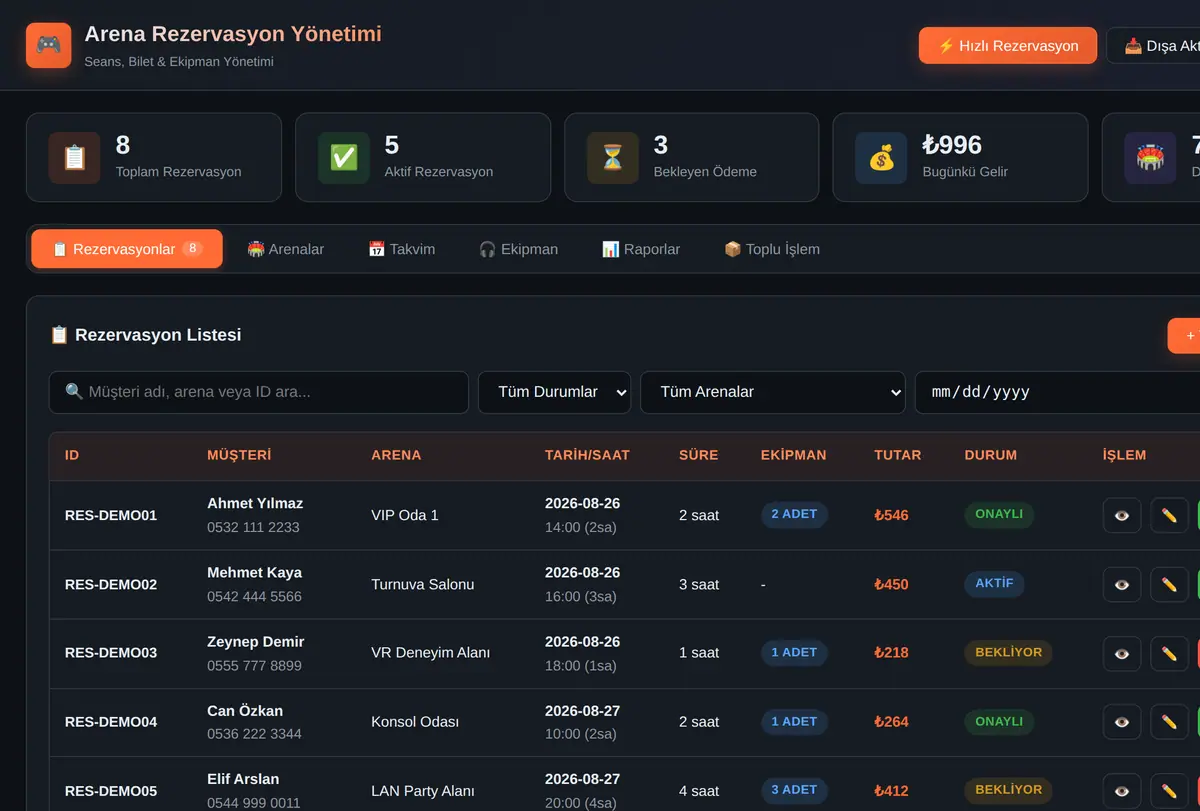Open the Raporlar tab

click(x=641, y=249)
